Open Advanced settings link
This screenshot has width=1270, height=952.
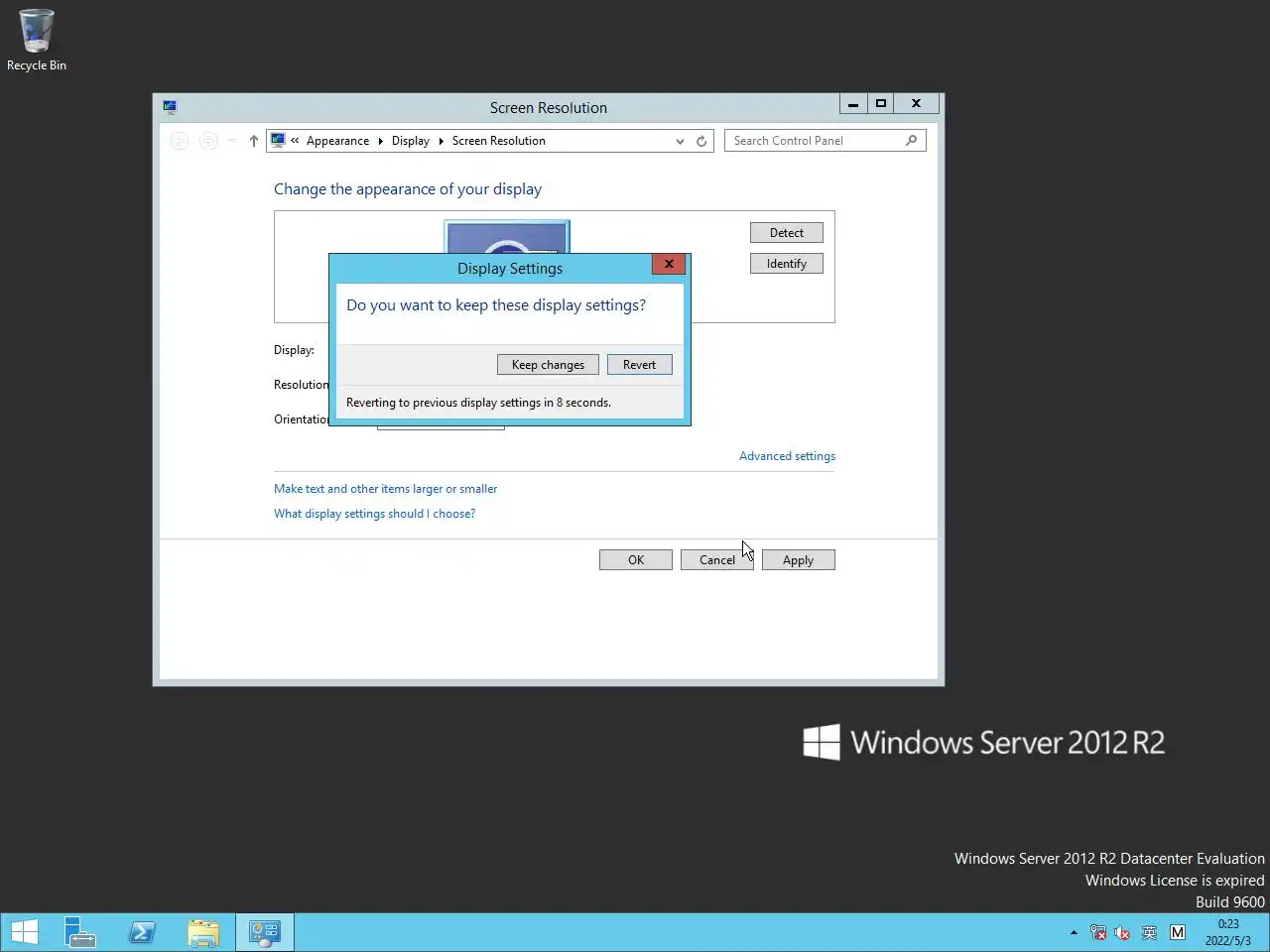787,456
